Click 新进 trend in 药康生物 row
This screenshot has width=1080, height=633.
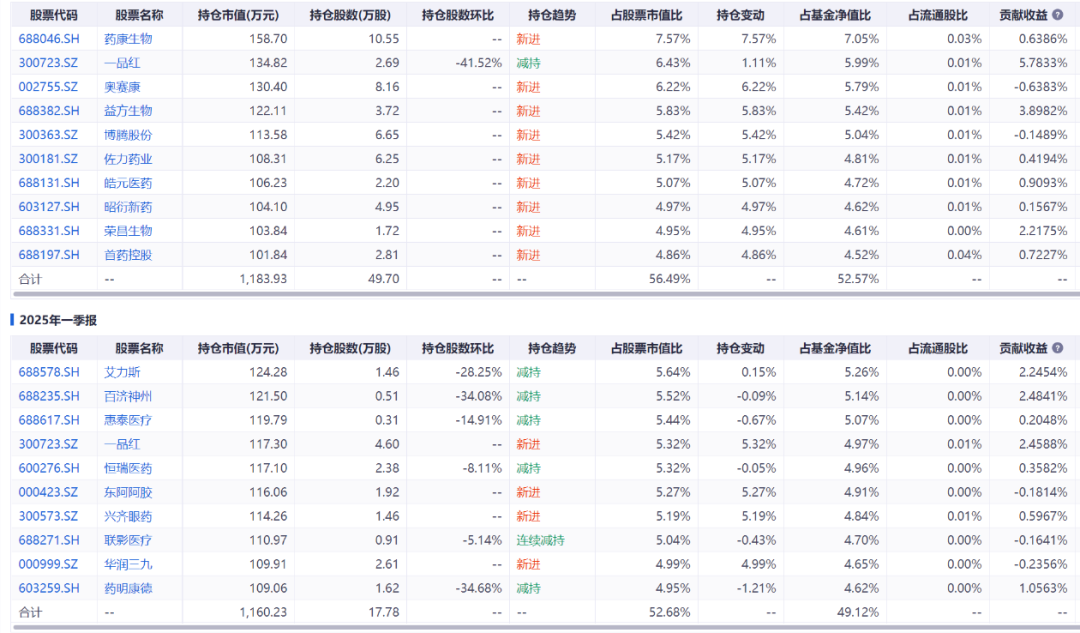tap(528, 39)
